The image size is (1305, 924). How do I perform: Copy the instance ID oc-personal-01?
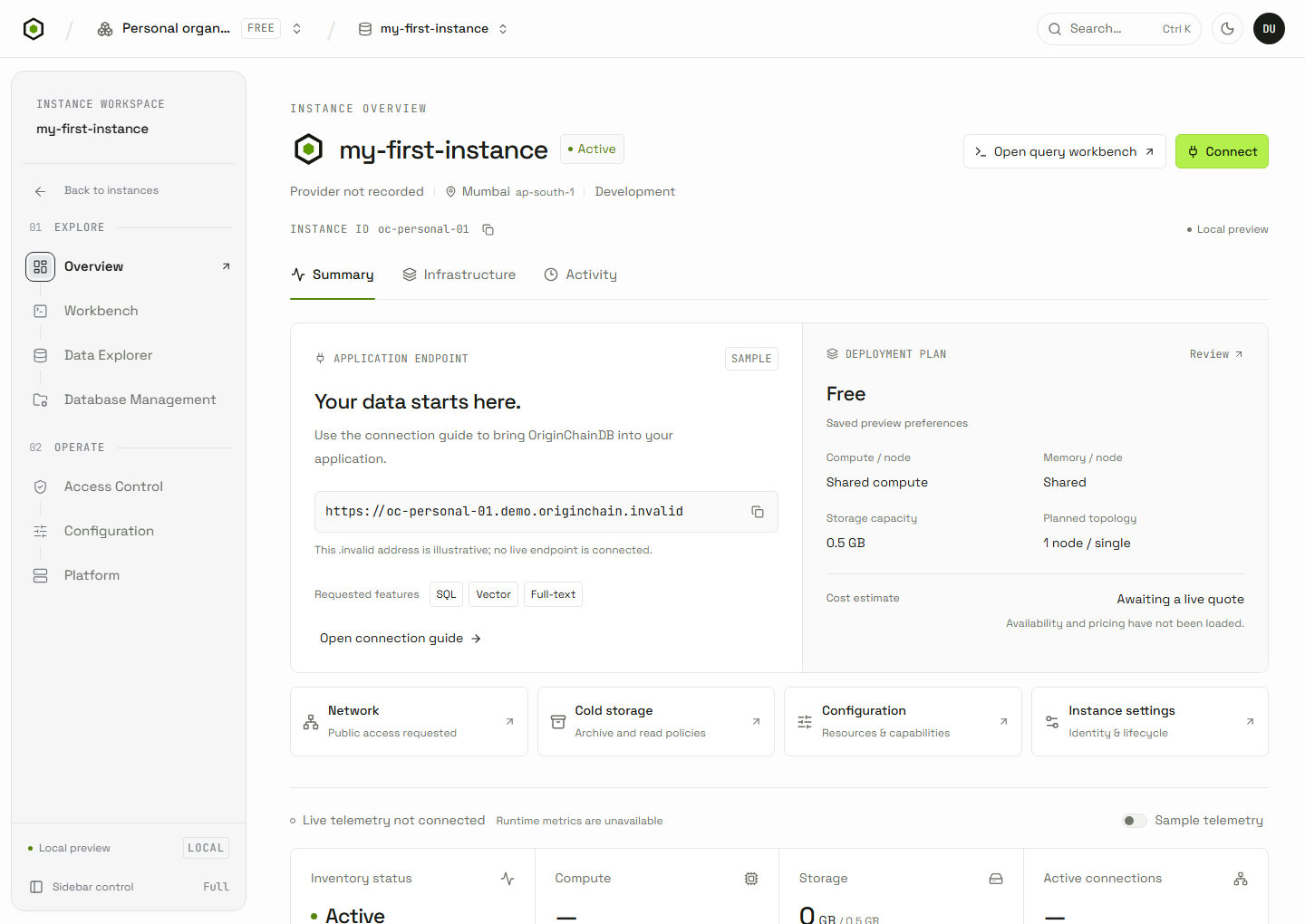[488, 229]
